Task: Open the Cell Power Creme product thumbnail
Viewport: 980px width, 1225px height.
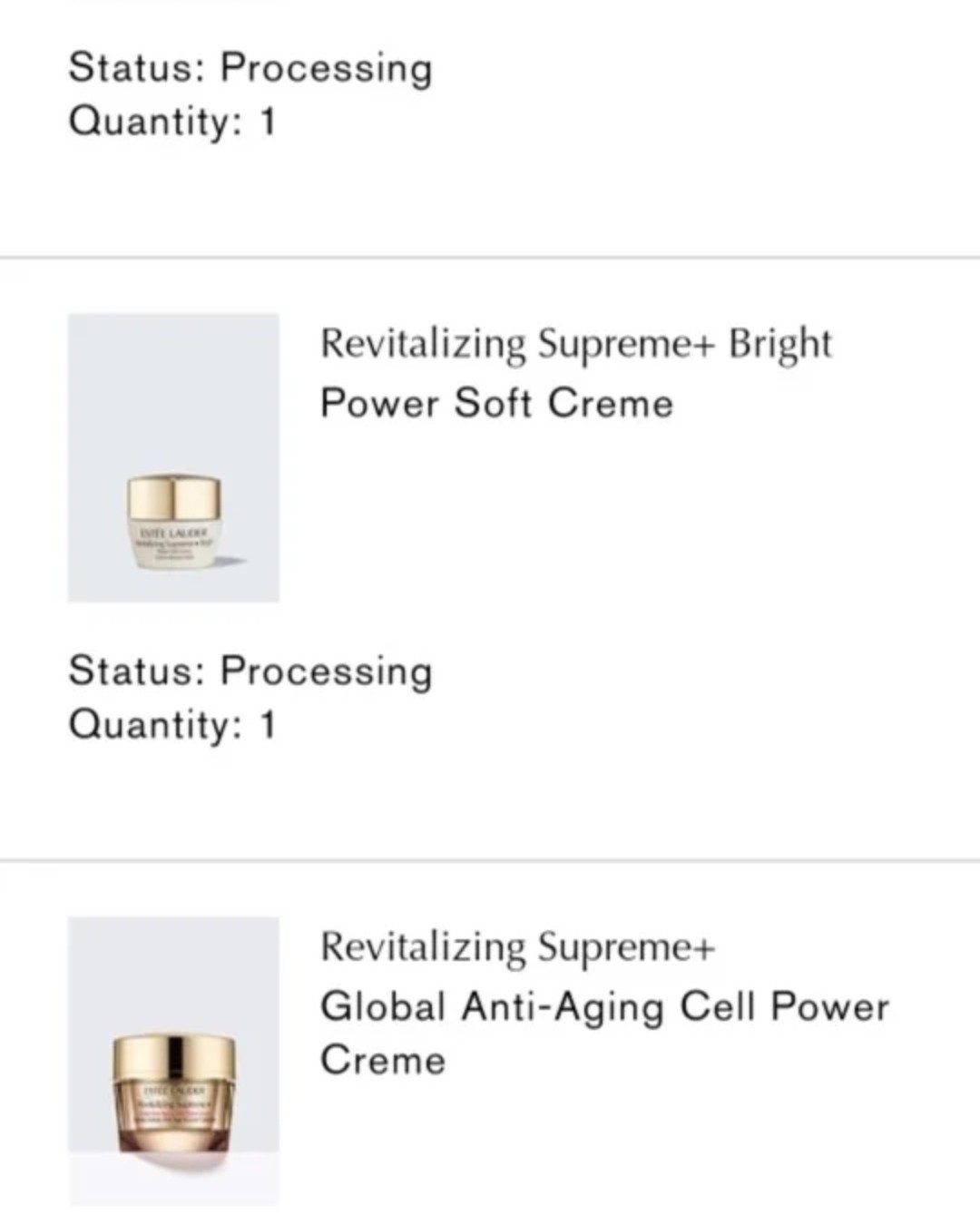Action: (x=173, y=1060)
